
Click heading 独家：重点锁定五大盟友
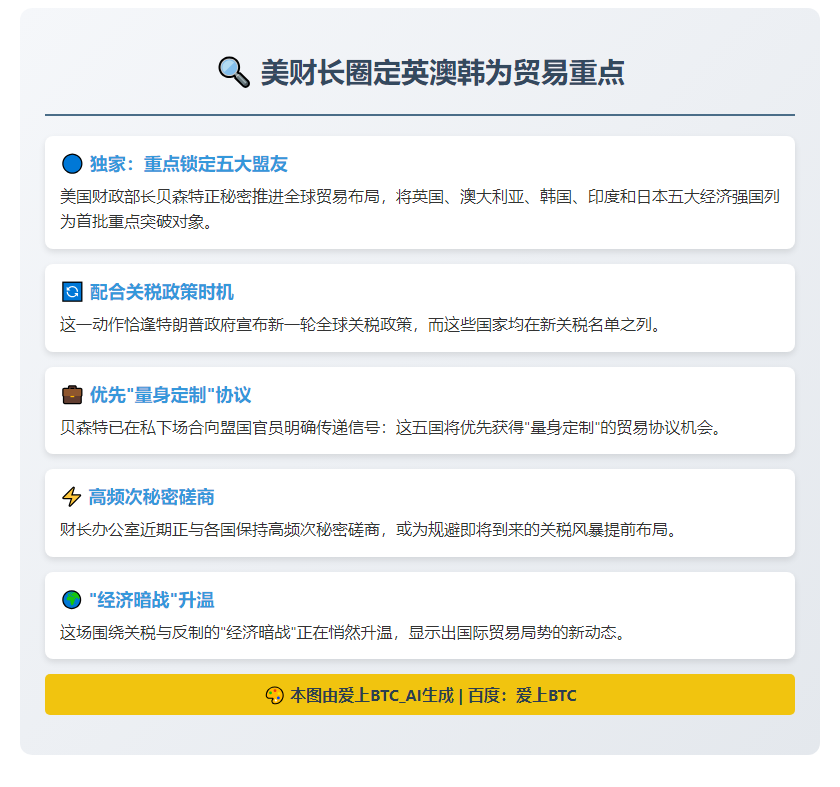pos(189,164)
